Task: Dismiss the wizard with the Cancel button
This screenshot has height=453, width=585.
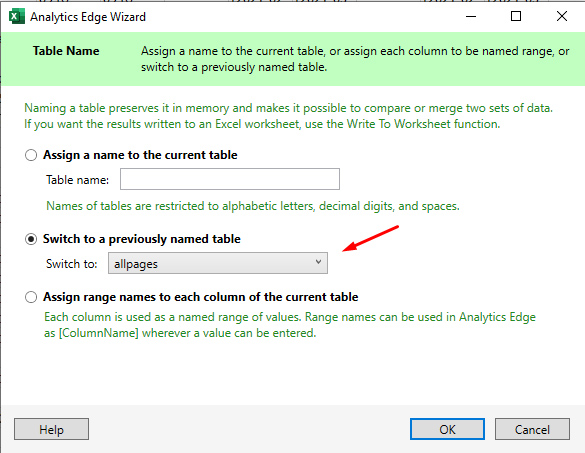Action: pyautogui.click(x=532, y=429)
